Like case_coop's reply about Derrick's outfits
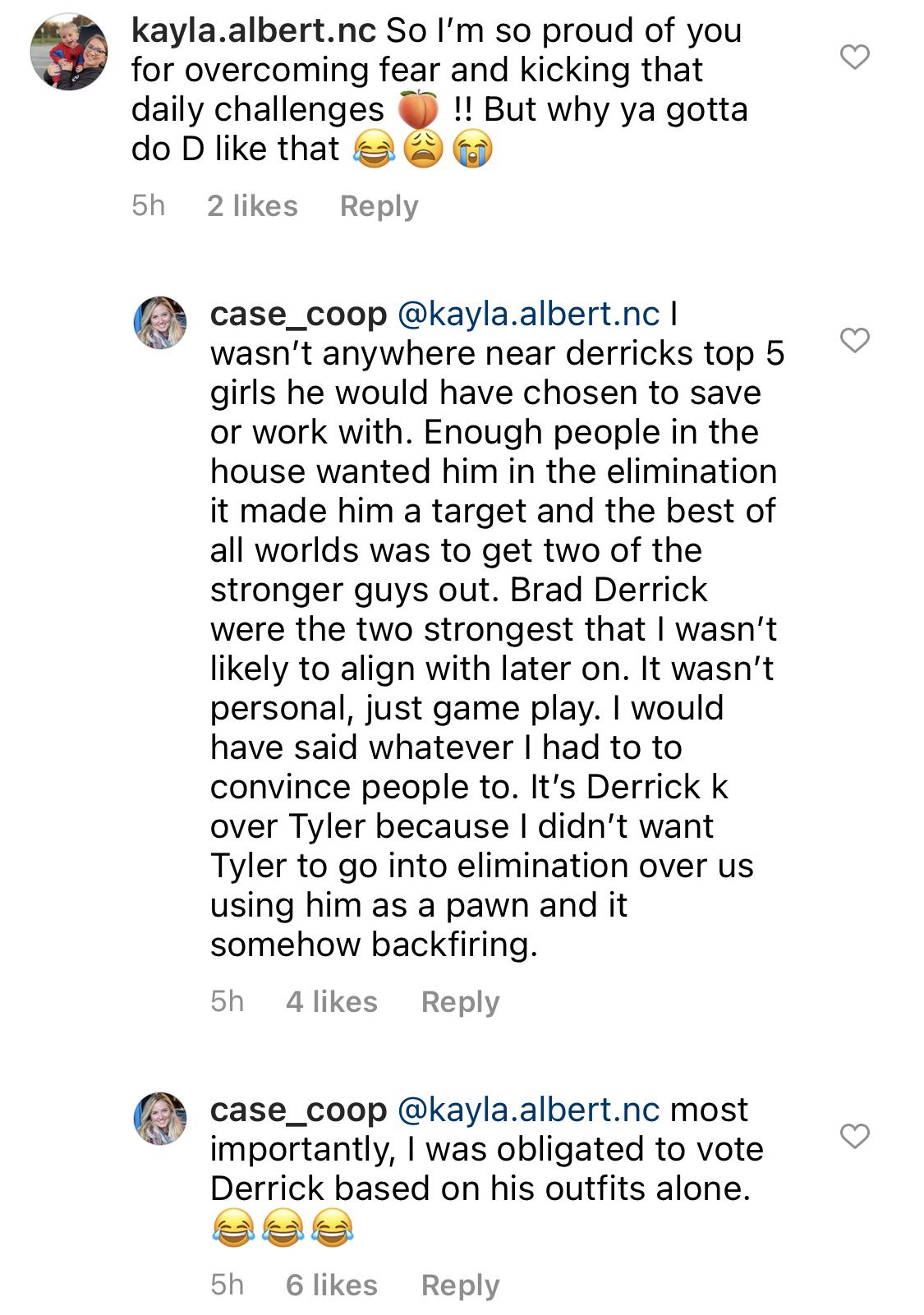 tap(855, 1136)
